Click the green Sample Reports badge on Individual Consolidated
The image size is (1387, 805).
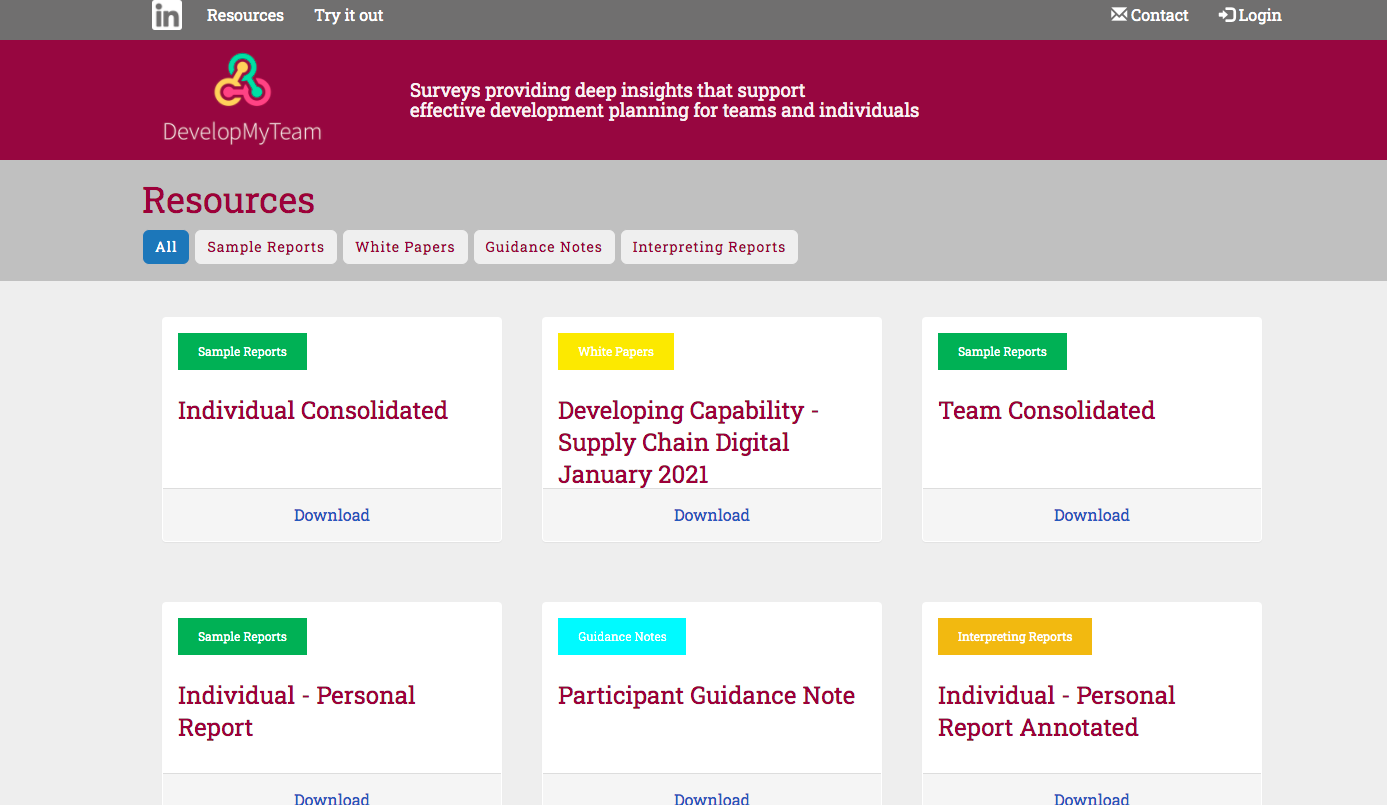242,351
